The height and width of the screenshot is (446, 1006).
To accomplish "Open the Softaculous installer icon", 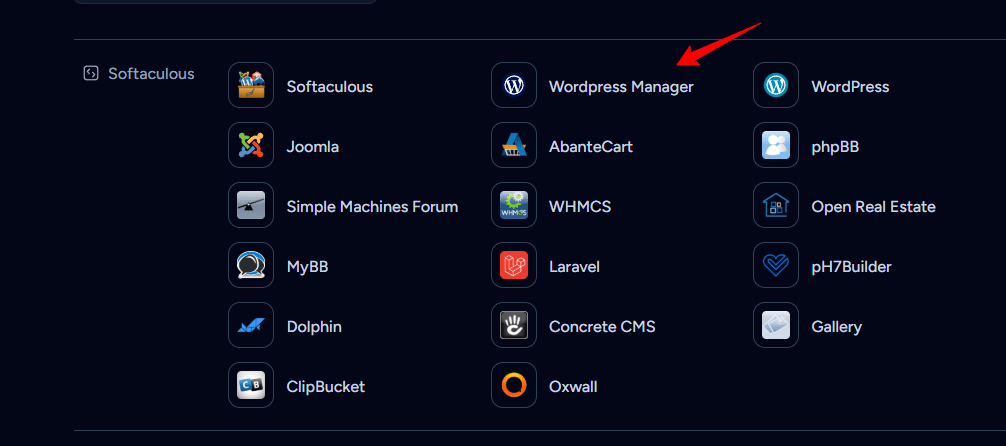I will tap(251, 86).
